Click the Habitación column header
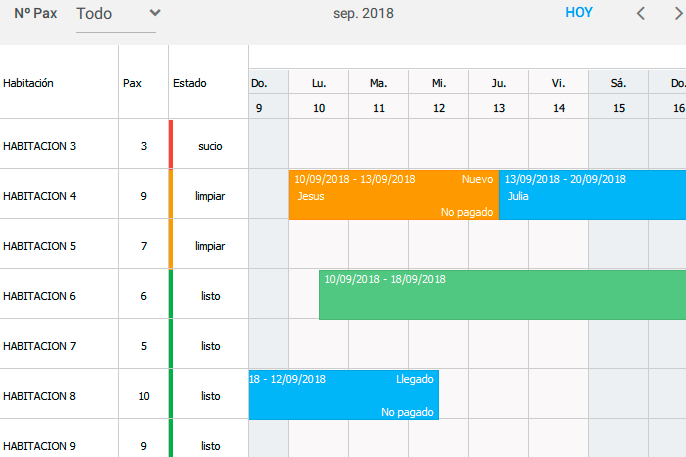The image size is (686, 457). point(29,83)
